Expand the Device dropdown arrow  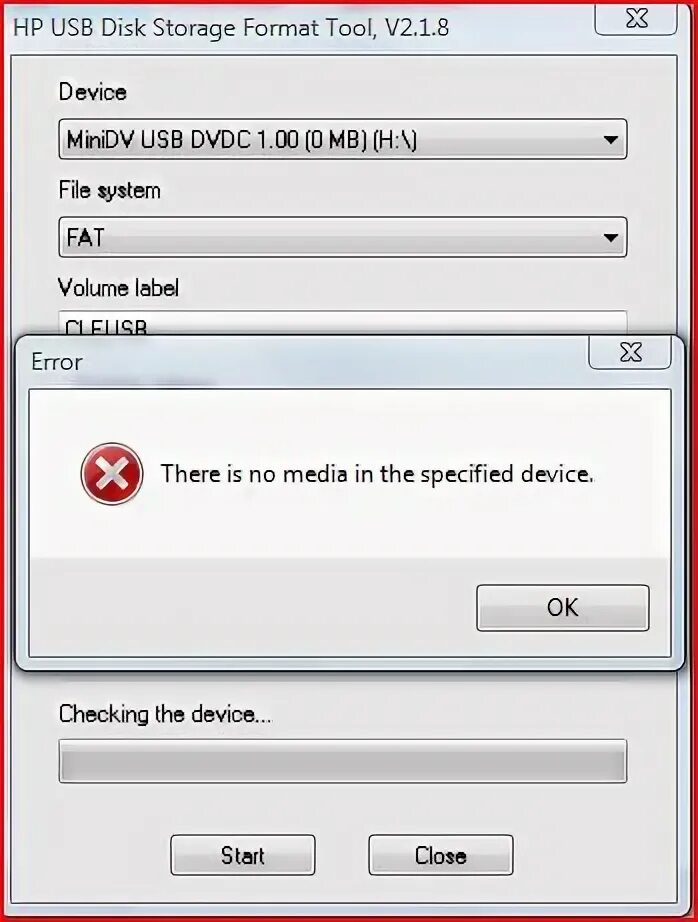pos(610,140)
